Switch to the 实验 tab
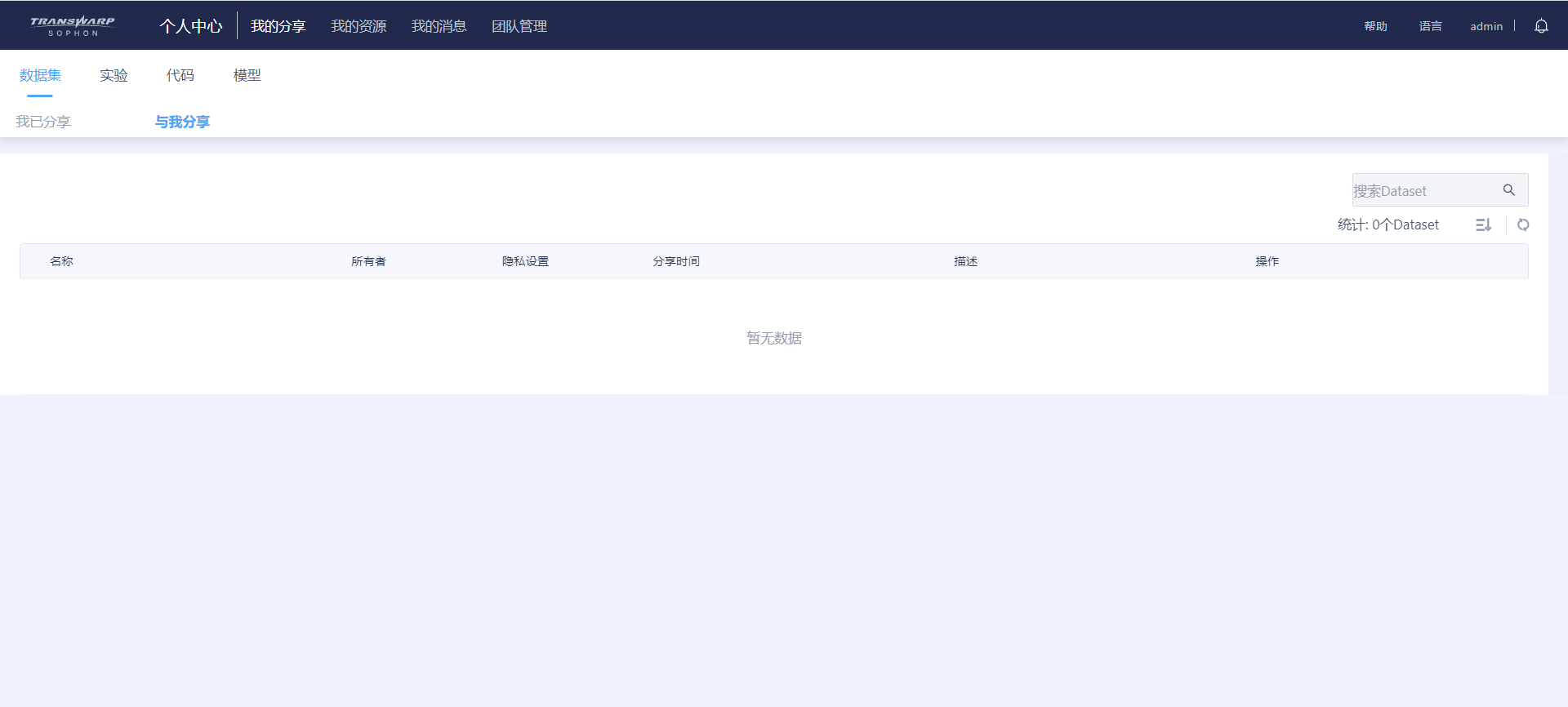Viewport: 1568px width, 707px height. pyautogui.click(x=114, y=75)
